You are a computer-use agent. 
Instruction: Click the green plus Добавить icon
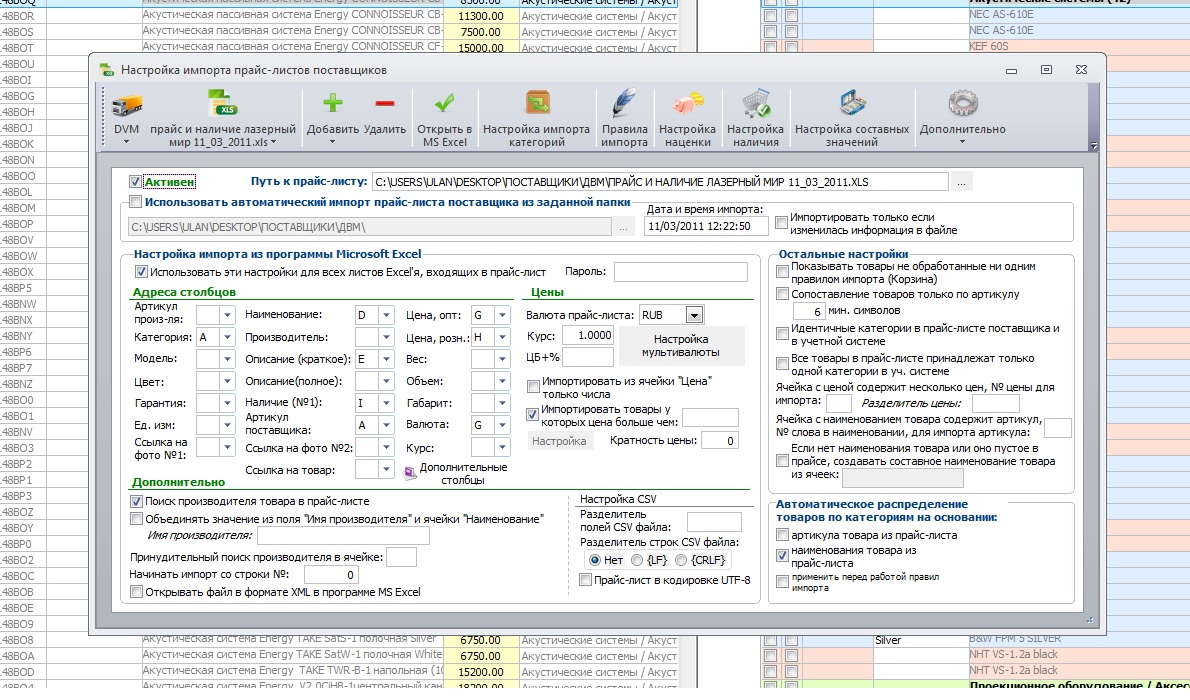point(332,103)
